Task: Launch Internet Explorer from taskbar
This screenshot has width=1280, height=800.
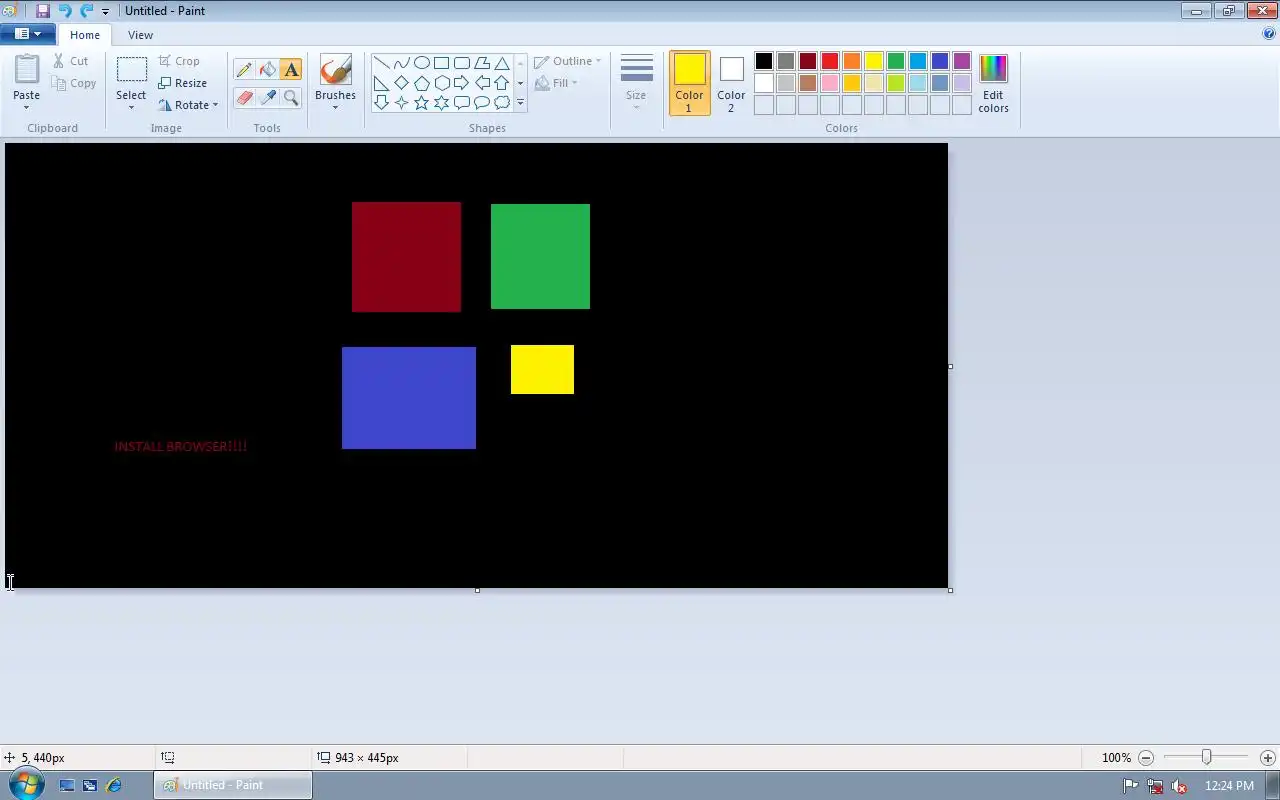Action: coord(114,786)
